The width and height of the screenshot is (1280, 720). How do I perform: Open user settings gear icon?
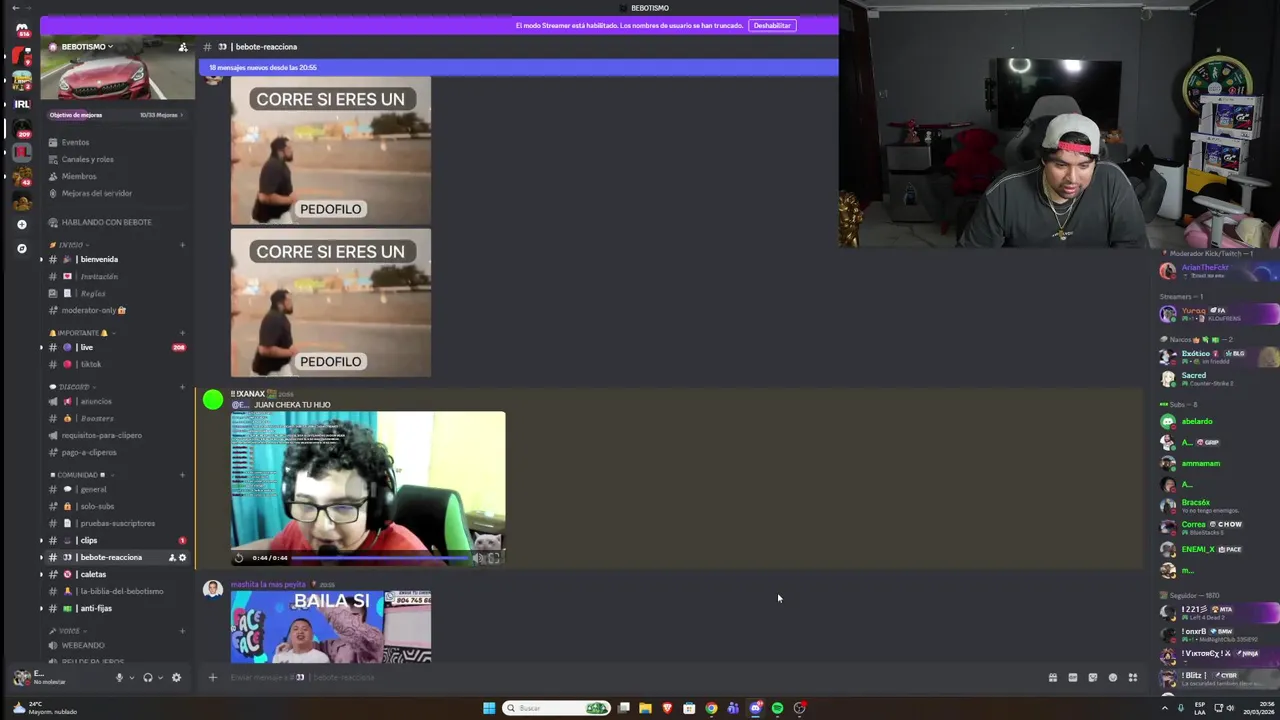click(176, 677)
